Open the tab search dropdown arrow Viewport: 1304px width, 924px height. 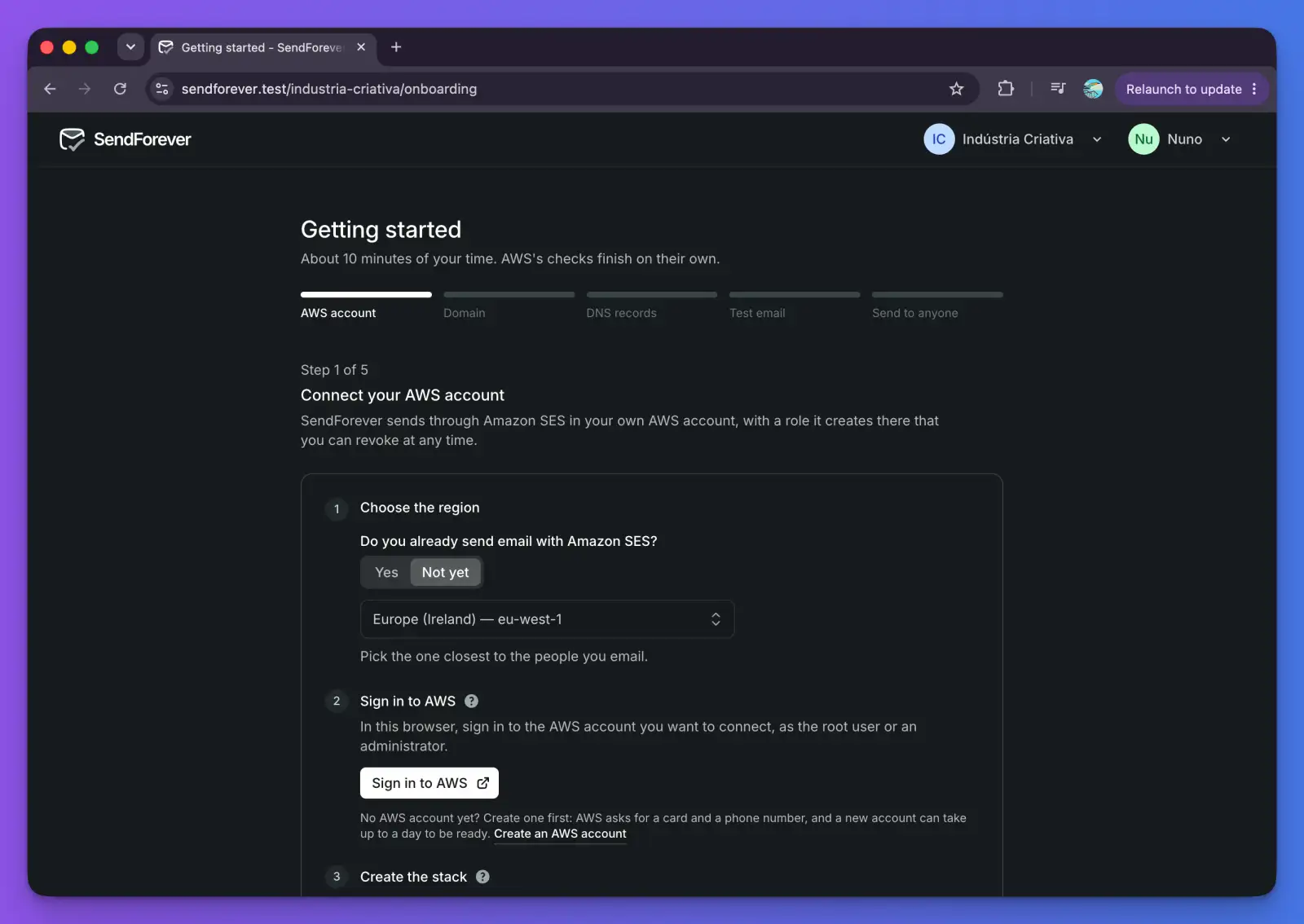coord(130,47)
